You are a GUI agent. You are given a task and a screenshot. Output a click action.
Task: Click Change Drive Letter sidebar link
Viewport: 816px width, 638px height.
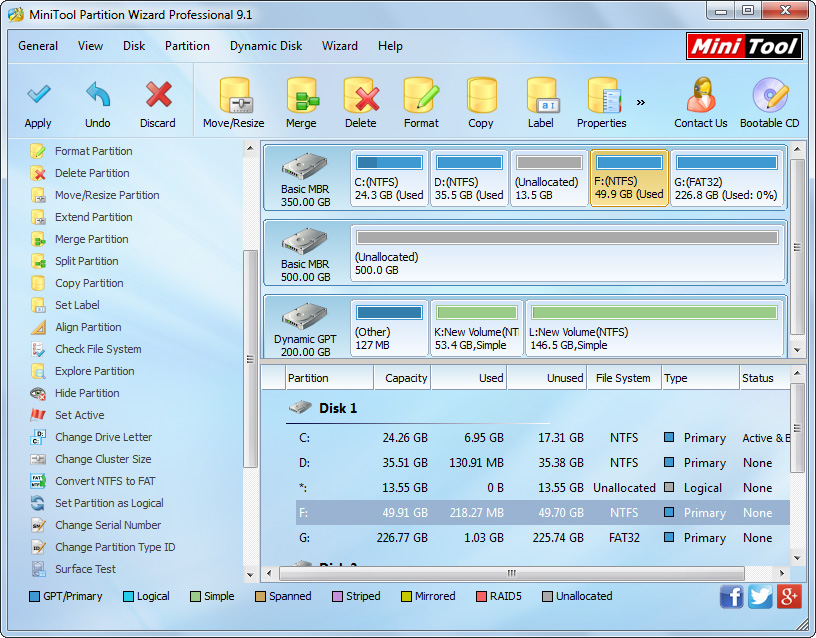tap(104, 437)
